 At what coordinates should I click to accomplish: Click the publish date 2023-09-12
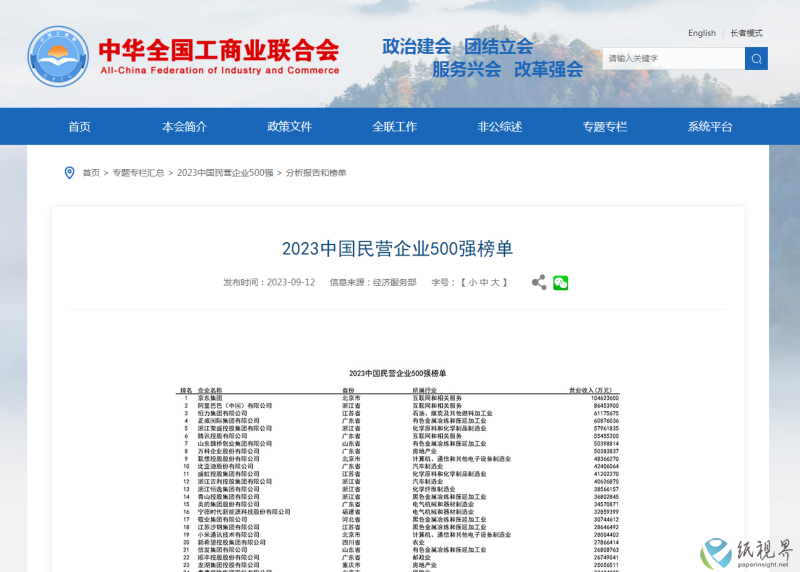[x=291, y=282]
